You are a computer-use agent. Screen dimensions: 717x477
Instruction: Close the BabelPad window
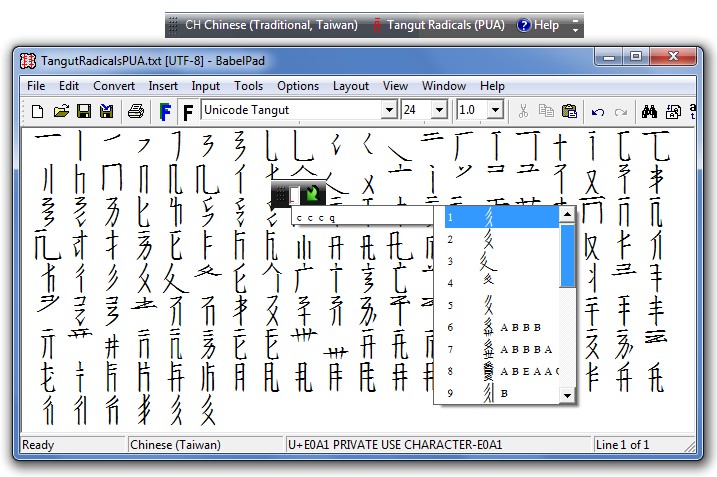673,57
